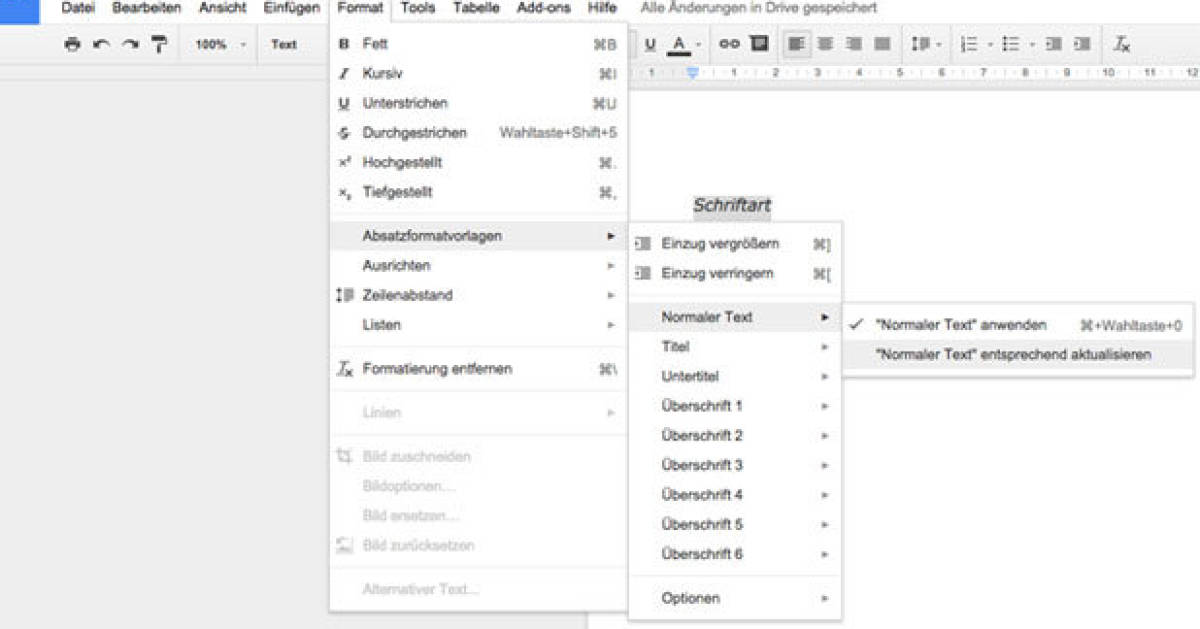Click the numbered list icon
This screenshot has height=629, width=1200.
(968, 44)
